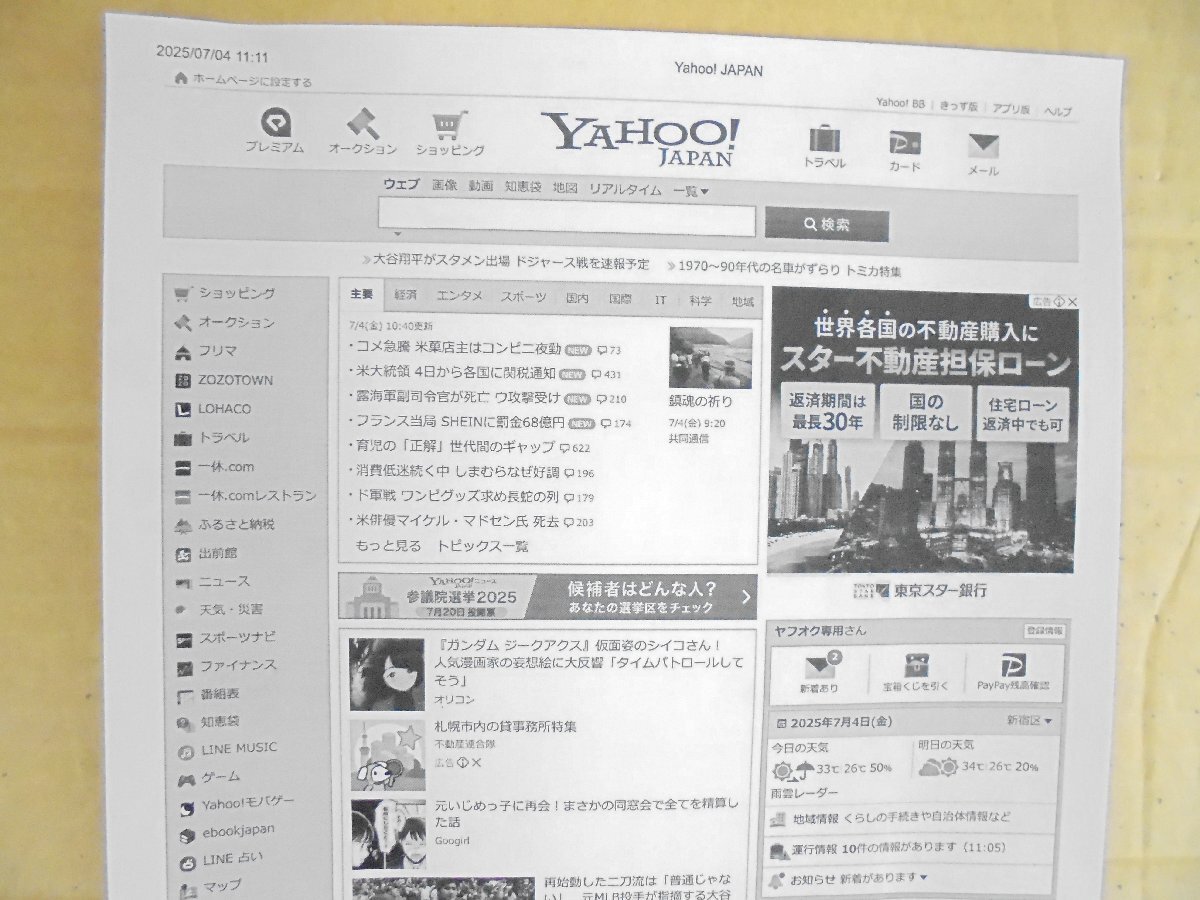Click sidebar LOHACO icon
Screen dimensions: 1200x900
pyautogui.click(x=182, y=409)
